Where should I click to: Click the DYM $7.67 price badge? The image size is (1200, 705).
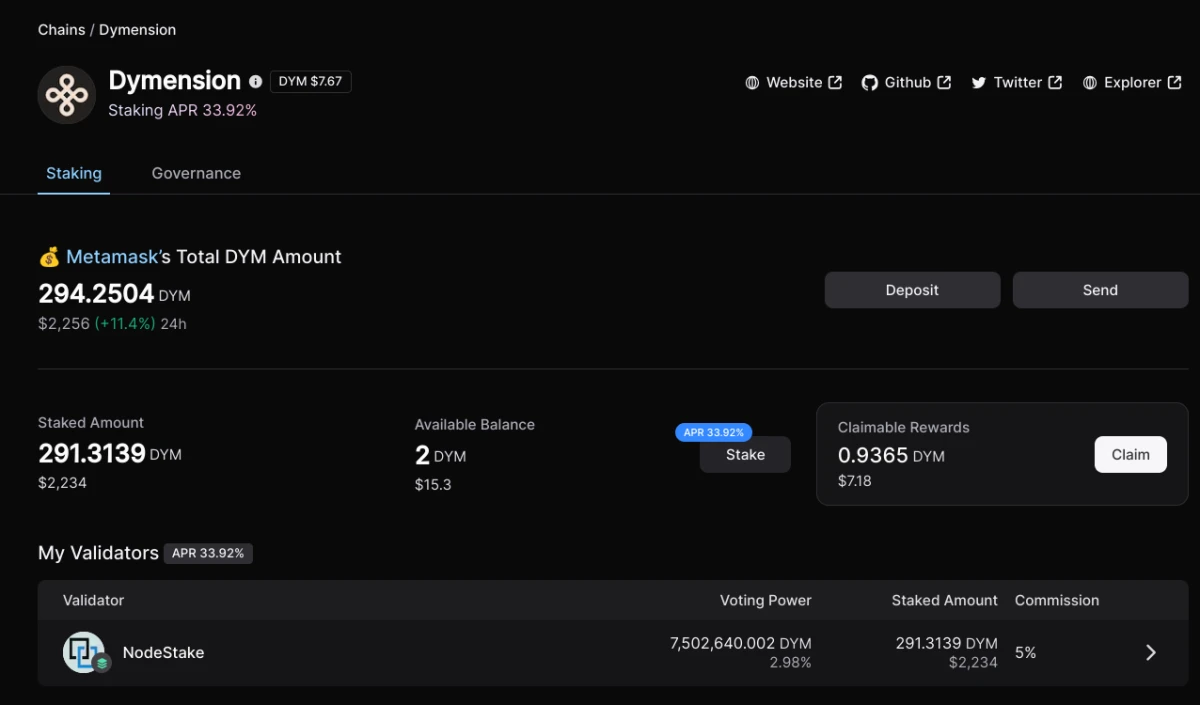[x=310, y=82]
